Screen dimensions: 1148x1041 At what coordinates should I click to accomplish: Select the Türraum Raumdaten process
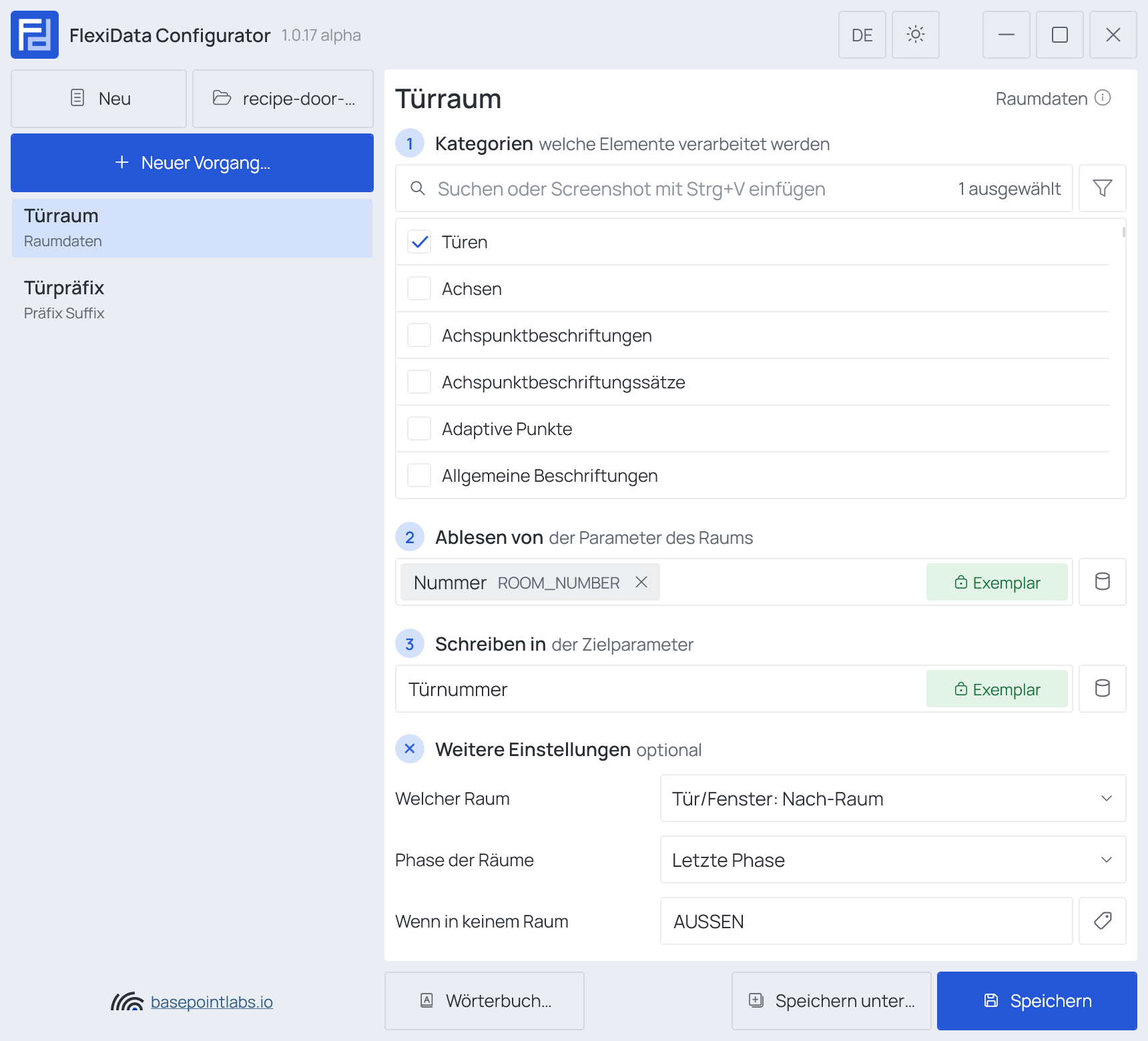192,228
